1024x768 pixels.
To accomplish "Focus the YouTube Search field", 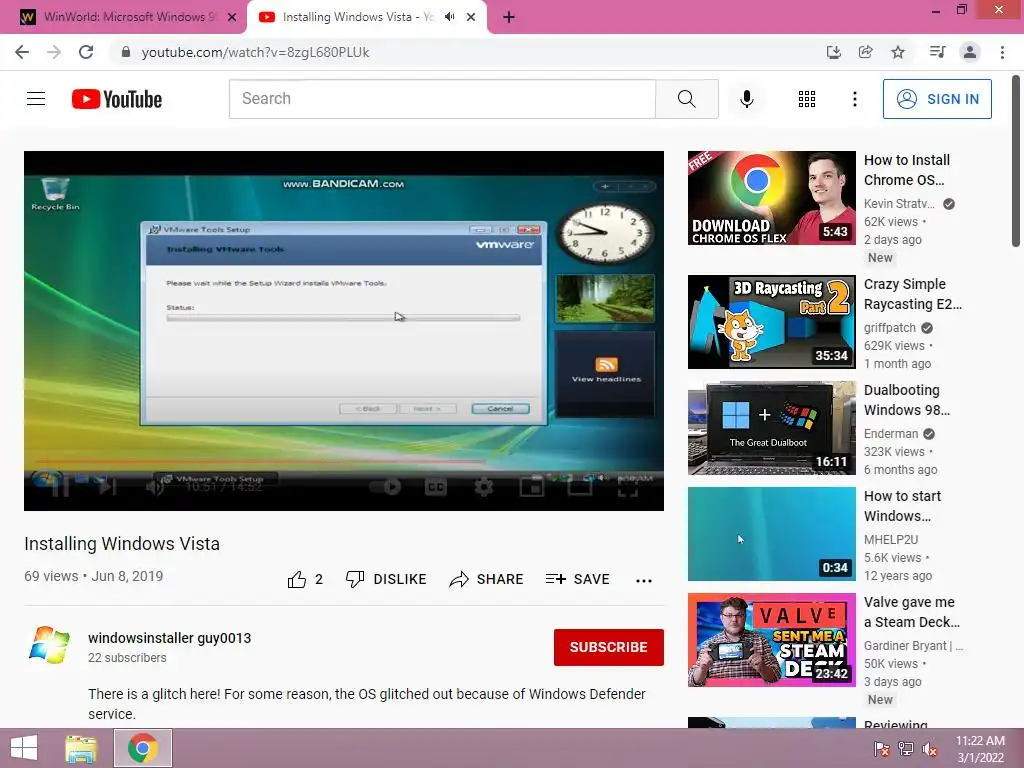I will tap(442, 99).
